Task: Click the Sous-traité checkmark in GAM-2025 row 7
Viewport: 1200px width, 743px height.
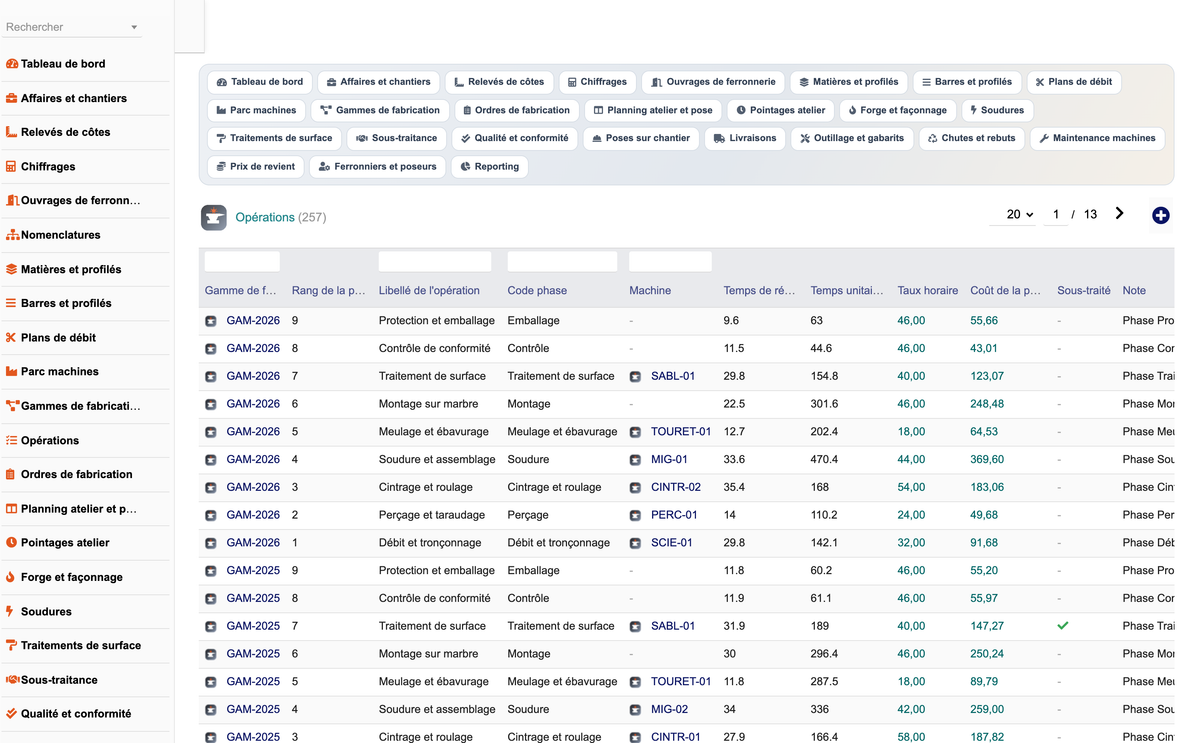Action: click(x=1063, y=626)
